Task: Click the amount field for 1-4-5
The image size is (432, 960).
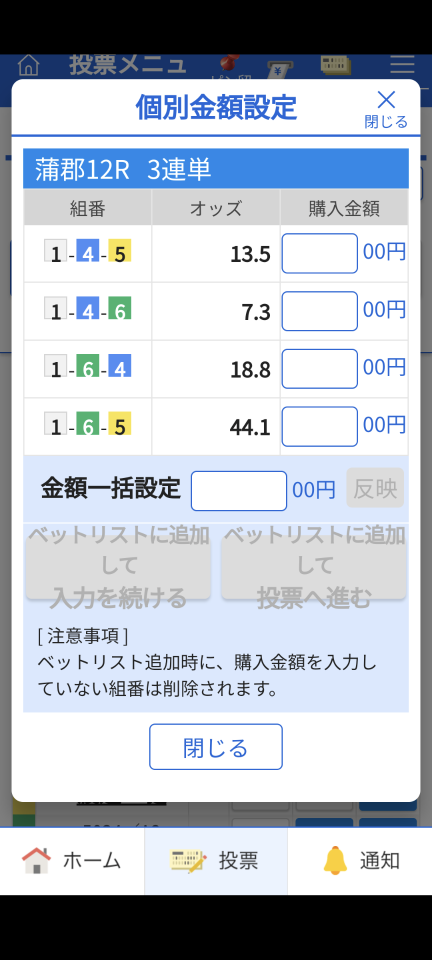Action: (x=319, y=253)
